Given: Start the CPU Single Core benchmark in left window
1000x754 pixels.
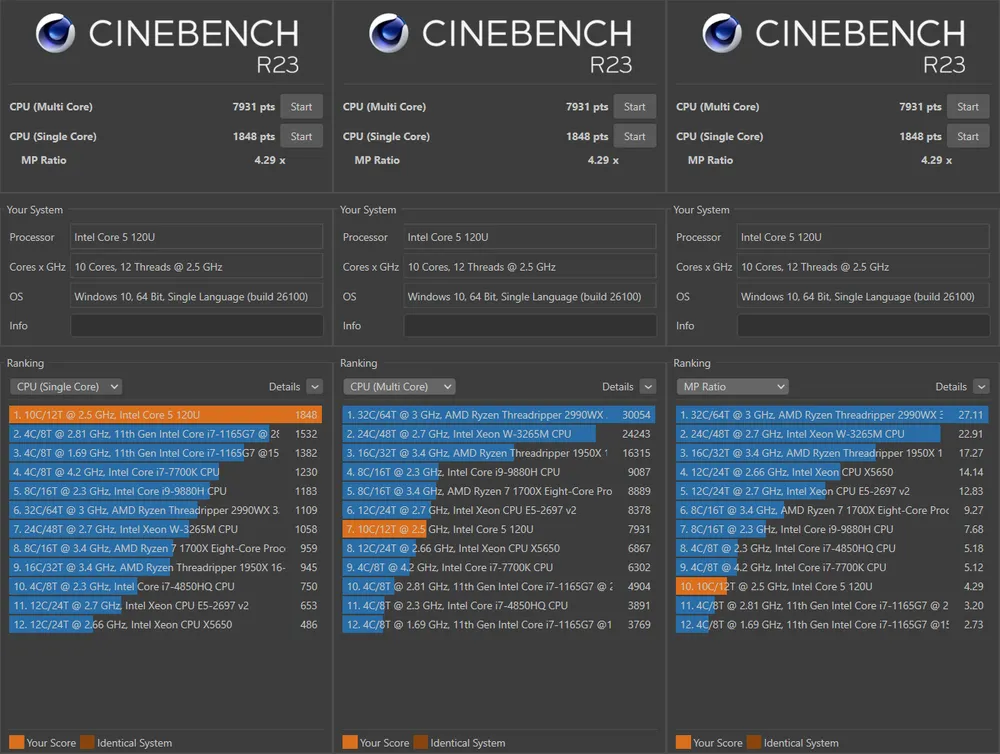Looking at the screenshot, I should pos(301,136).
